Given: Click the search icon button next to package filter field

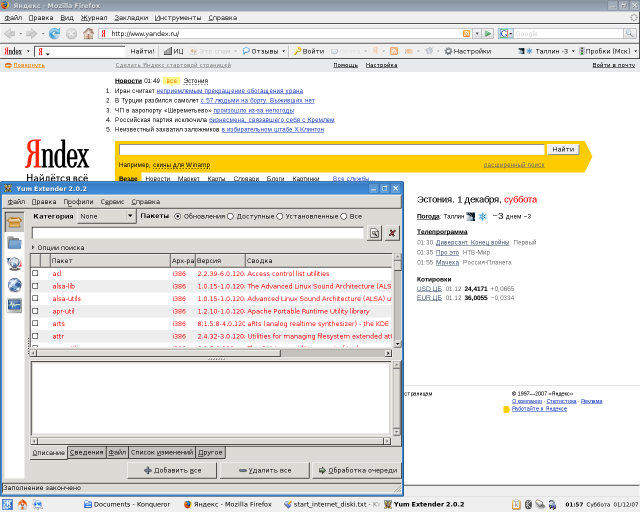Looking at the screenshot, I should (374, 233).
